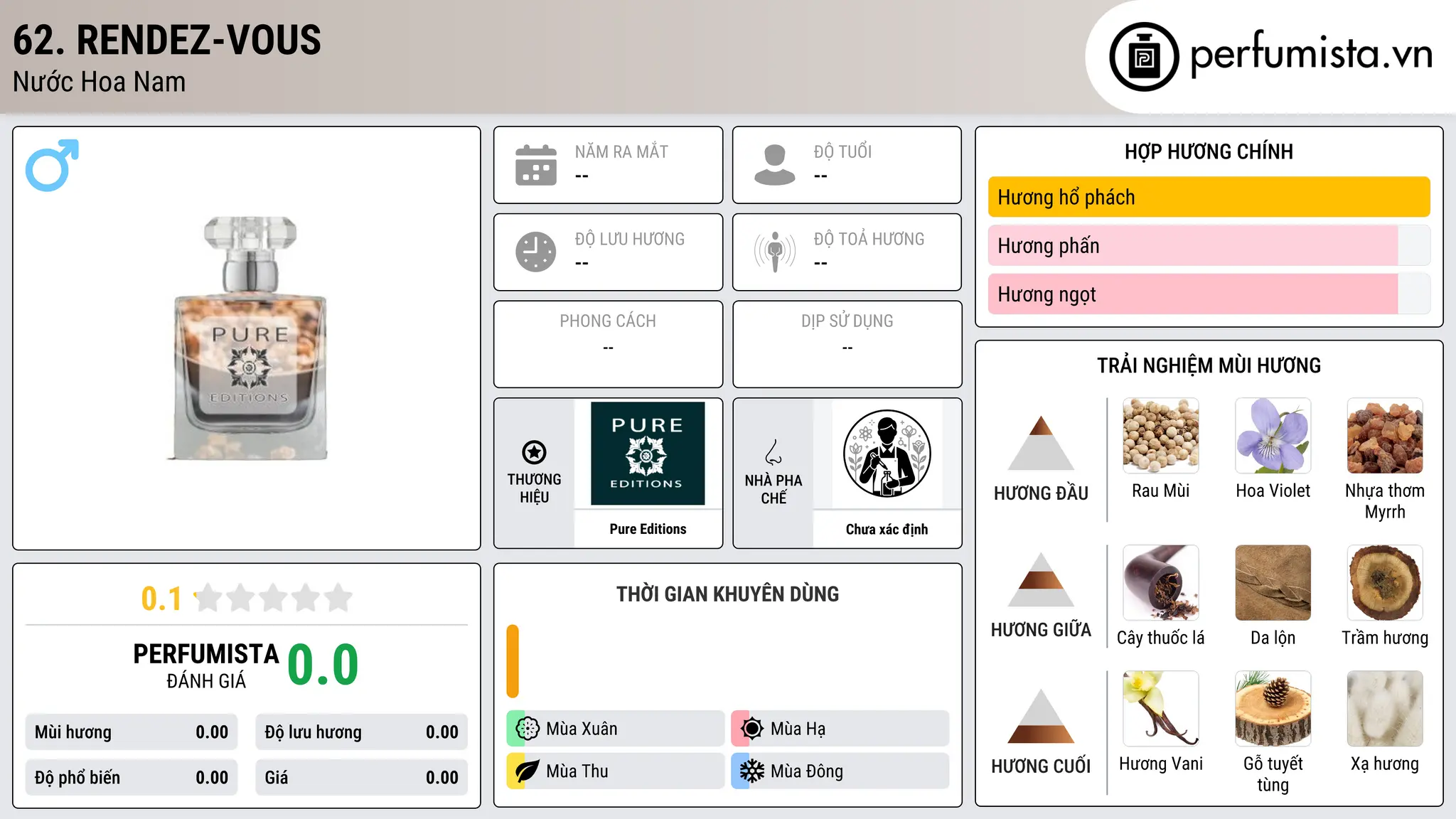The image size is (1456, 819).
Task: Select the Cây thuốc lá note image
Action: [x=1161, y=583]
